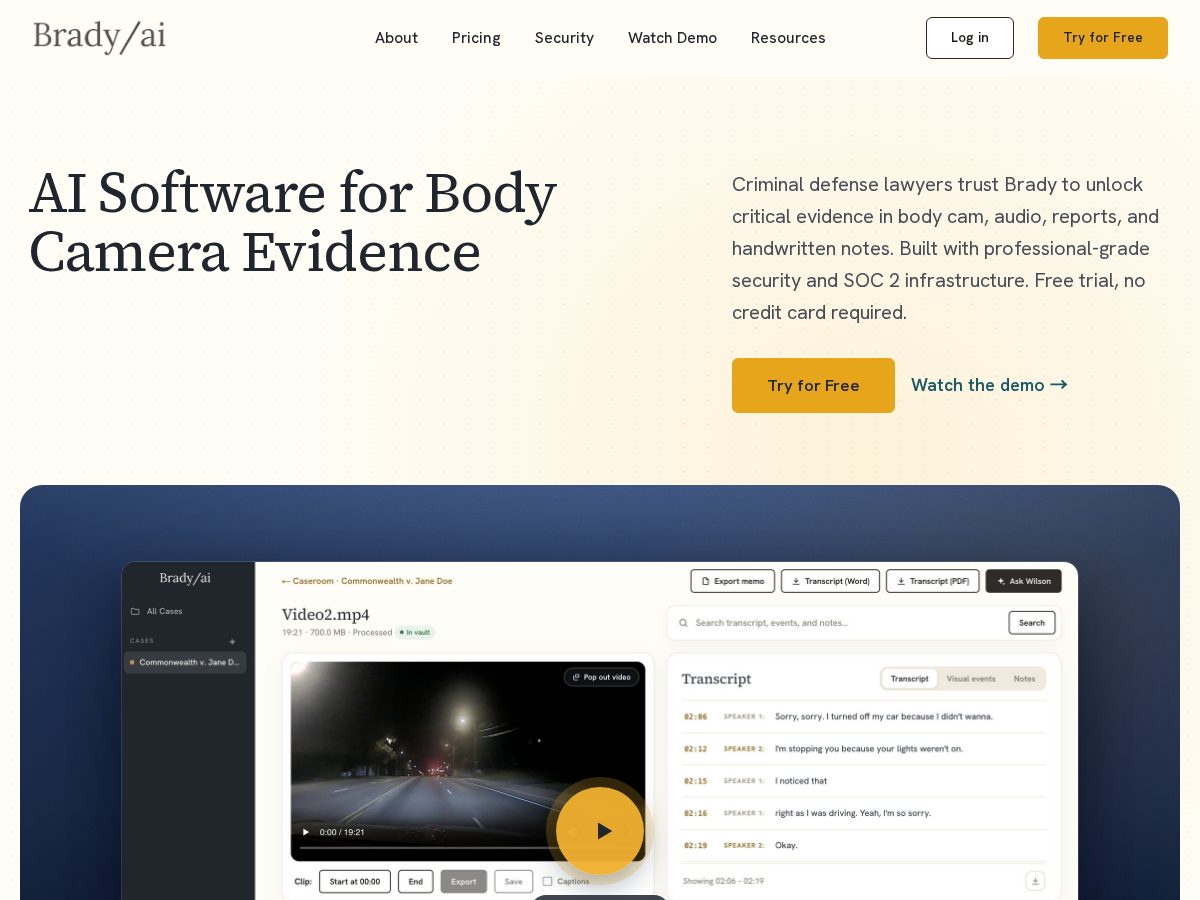1200x900 pixels.
Task: Click the plus icon next to CASES
Action: [x=232, y=641]
